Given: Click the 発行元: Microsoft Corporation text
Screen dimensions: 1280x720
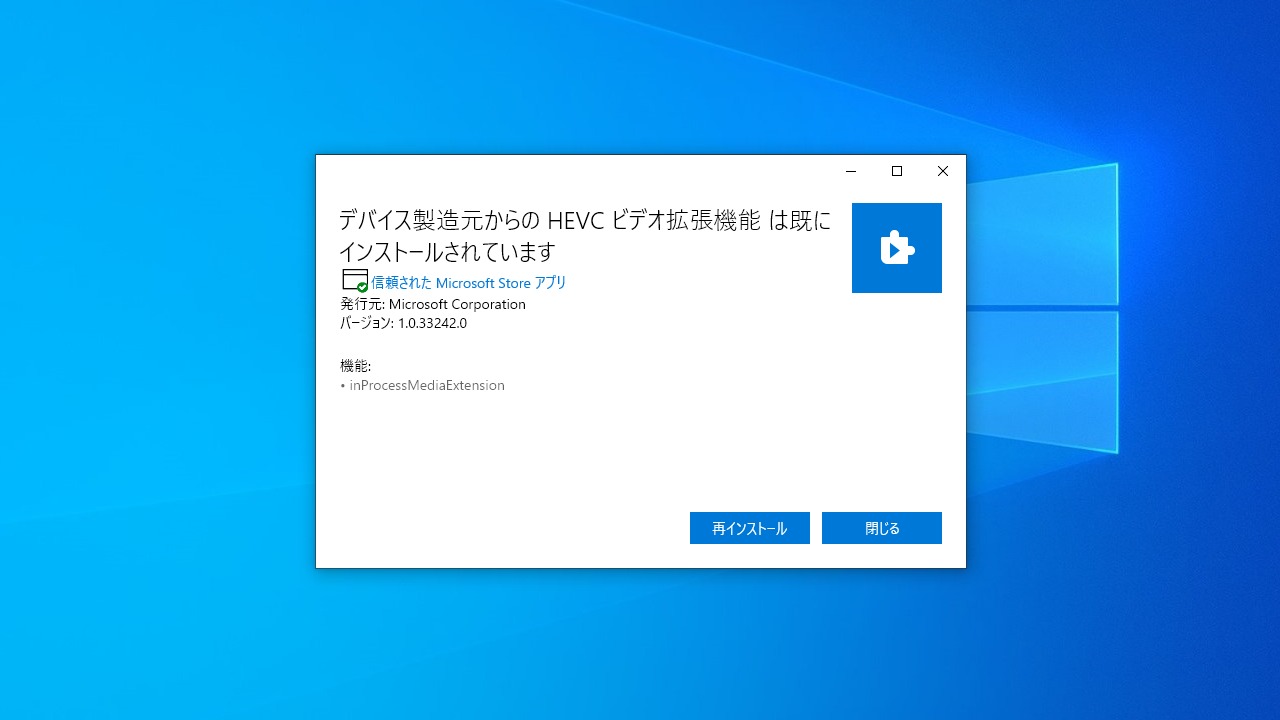Looking at the screenshot, I should [433, 304].
